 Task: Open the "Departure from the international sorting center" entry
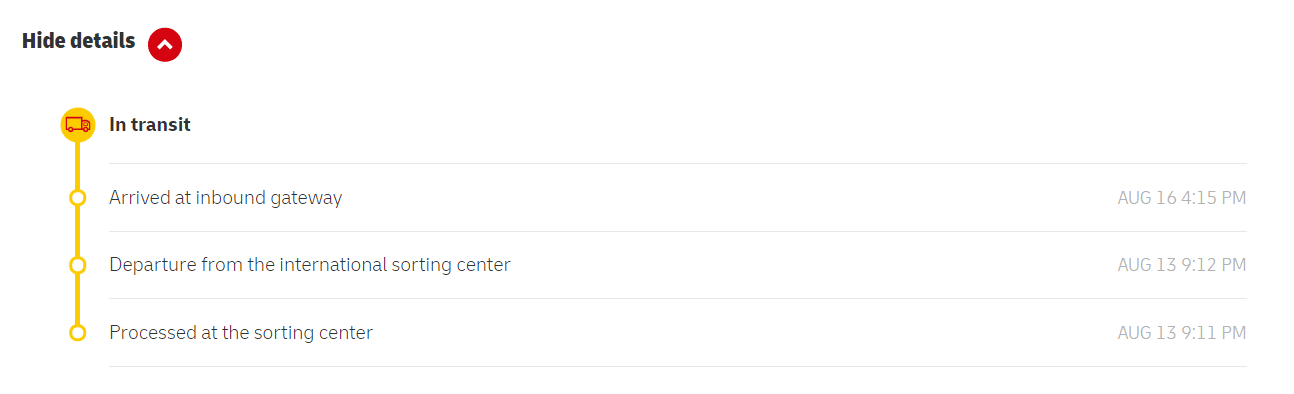coord(310,265)
